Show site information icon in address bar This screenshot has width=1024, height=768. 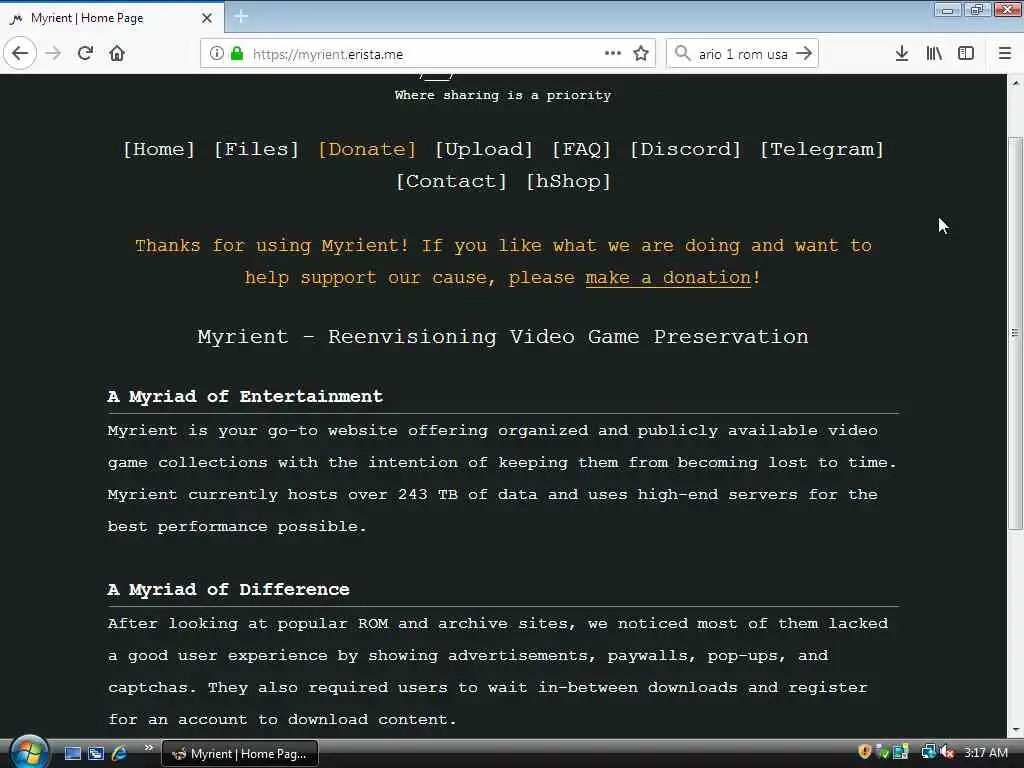point(217,54)
